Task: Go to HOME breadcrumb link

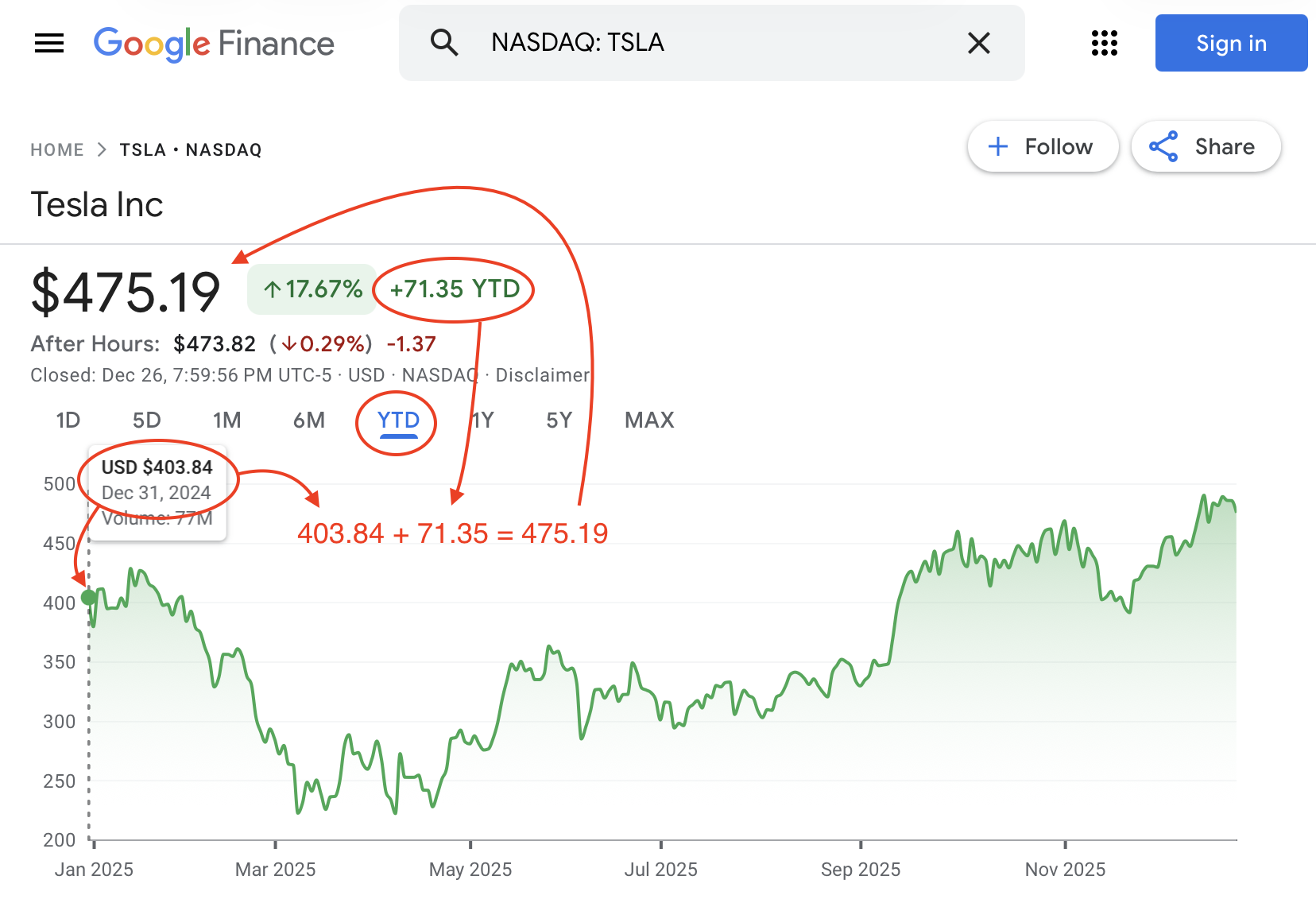Action: (57, 150)
